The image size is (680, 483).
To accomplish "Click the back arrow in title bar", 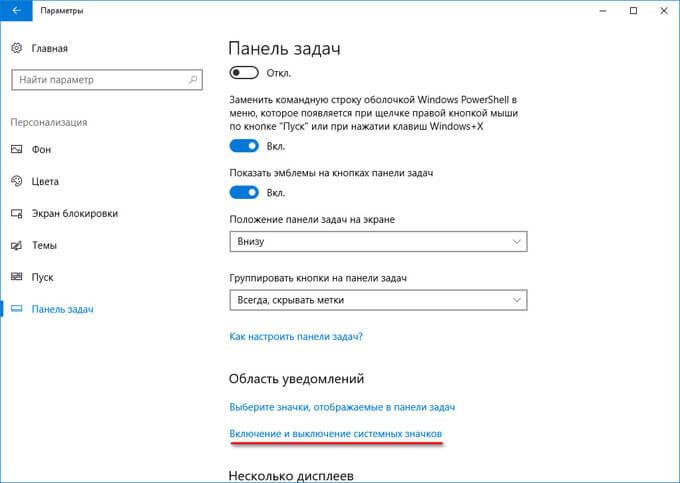I will pyautogui.click(x=16, y=10).
